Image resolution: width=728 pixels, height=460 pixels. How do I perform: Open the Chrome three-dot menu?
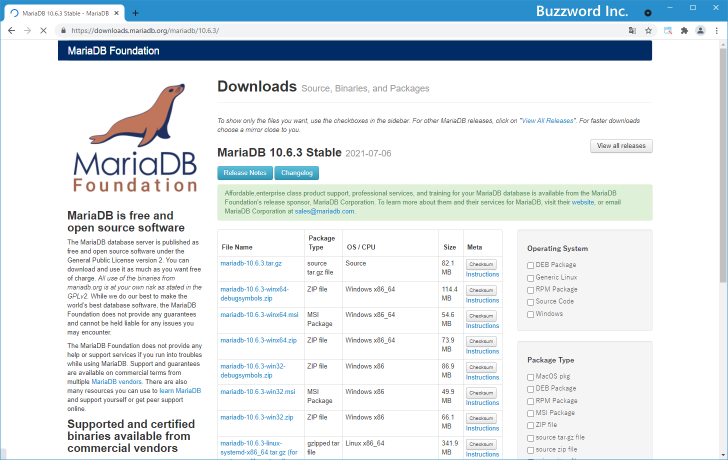point(716,30)
